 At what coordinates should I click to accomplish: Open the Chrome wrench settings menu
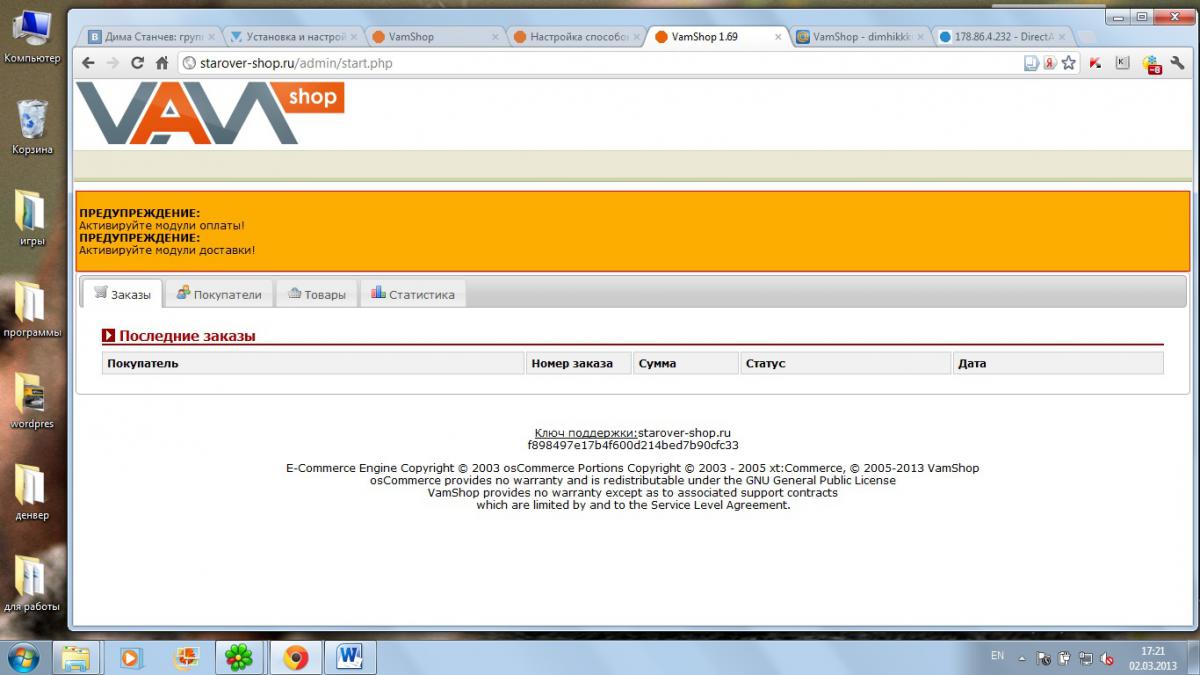1177,63
